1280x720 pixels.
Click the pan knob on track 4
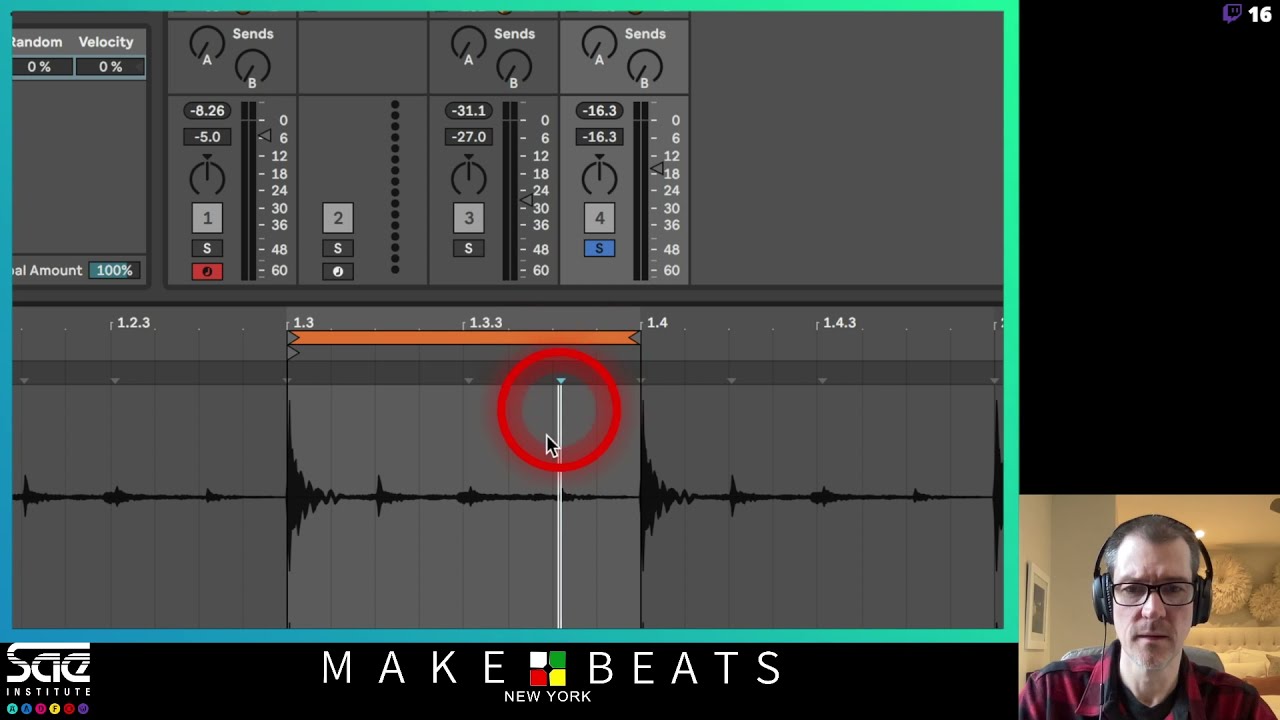[599, 177]
